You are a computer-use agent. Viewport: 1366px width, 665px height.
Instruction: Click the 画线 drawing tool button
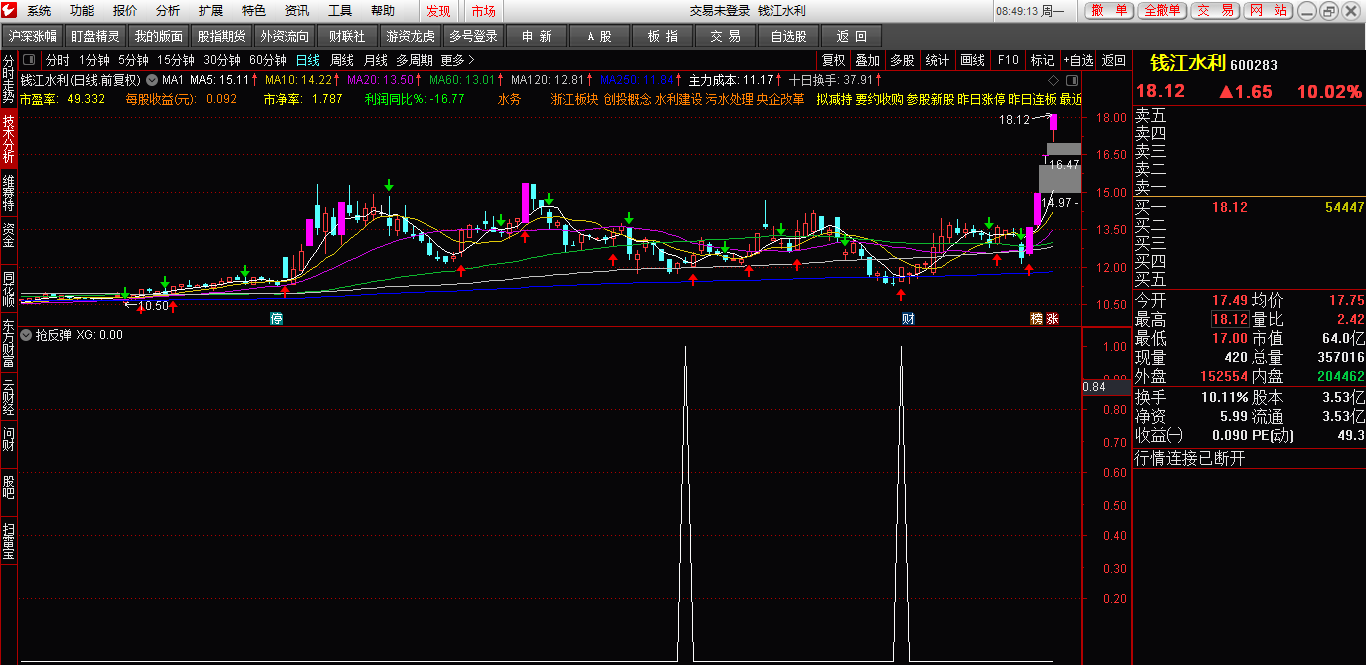pos(971,60)
